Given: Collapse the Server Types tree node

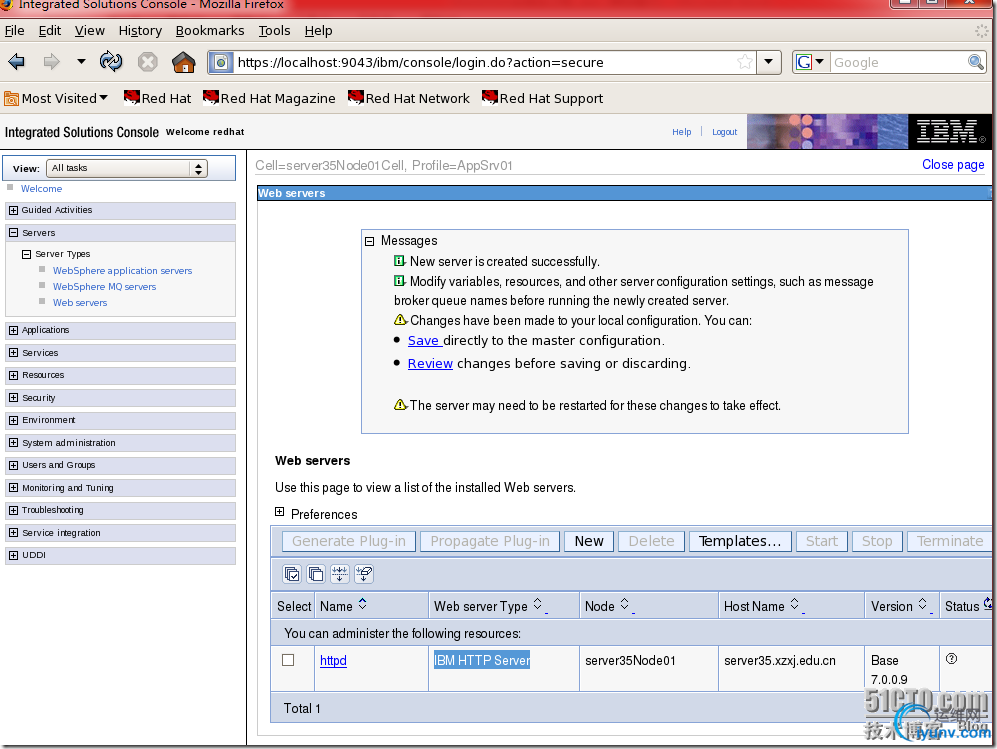Looking at the screenshot, I should (x=26, y=254).
